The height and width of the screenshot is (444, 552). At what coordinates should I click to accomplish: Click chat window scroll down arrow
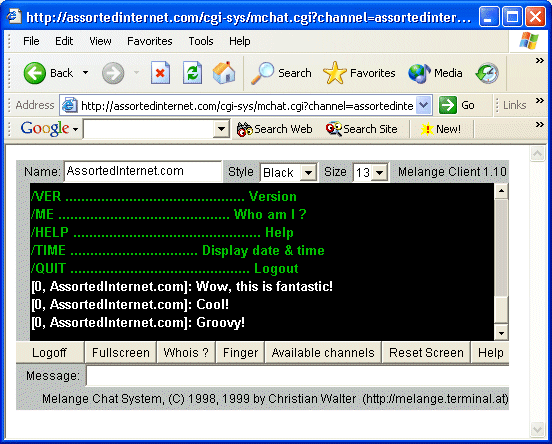click(x=501, y=333)
